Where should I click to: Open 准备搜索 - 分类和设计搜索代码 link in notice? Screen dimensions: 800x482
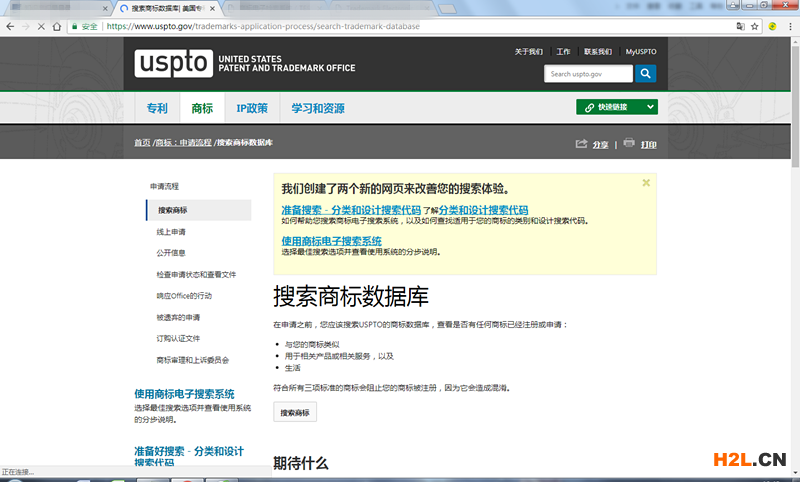coord(351,210)
